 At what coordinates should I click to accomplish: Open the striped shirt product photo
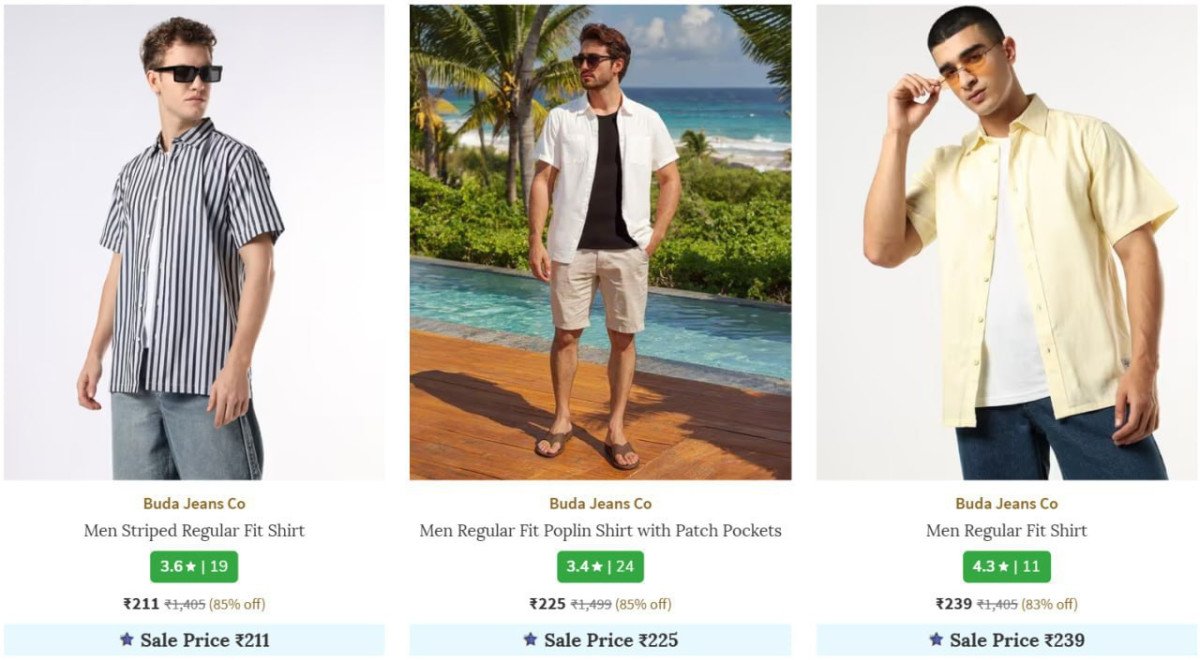194,242
